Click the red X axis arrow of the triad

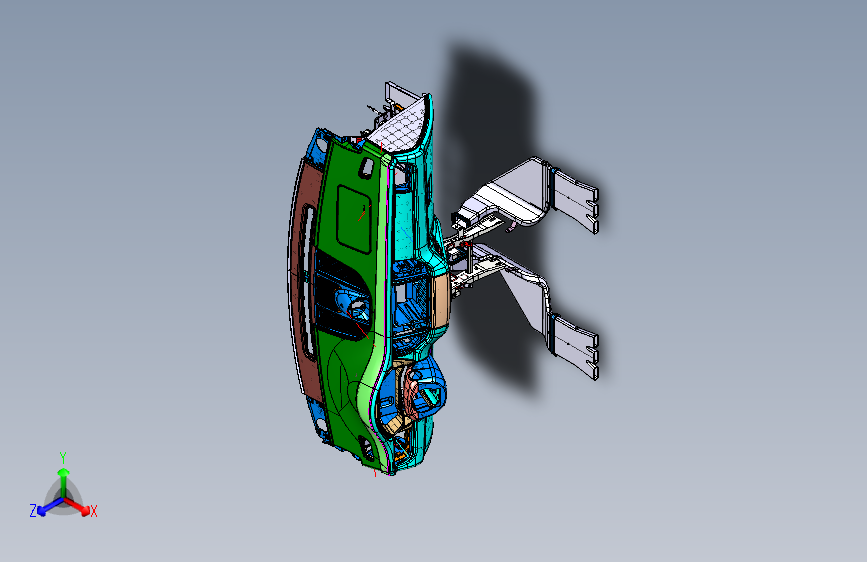pos(78,506)
